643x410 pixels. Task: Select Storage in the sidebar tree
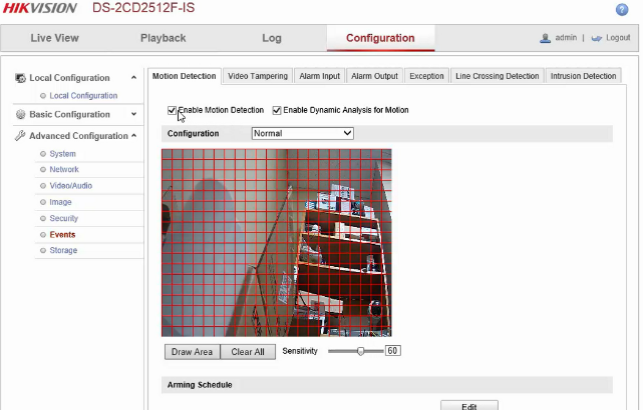coord(63,251)
